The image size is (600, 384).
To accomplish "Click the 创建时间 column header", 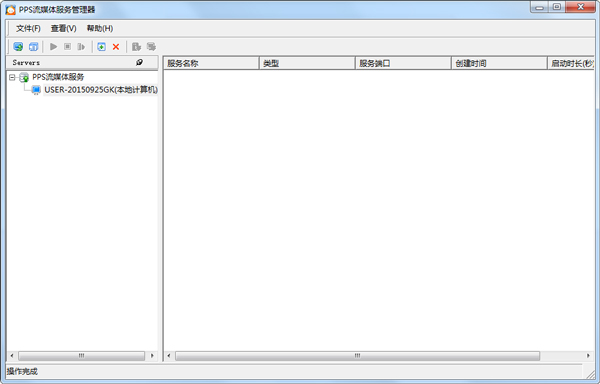I will click(x=499, y=63).
